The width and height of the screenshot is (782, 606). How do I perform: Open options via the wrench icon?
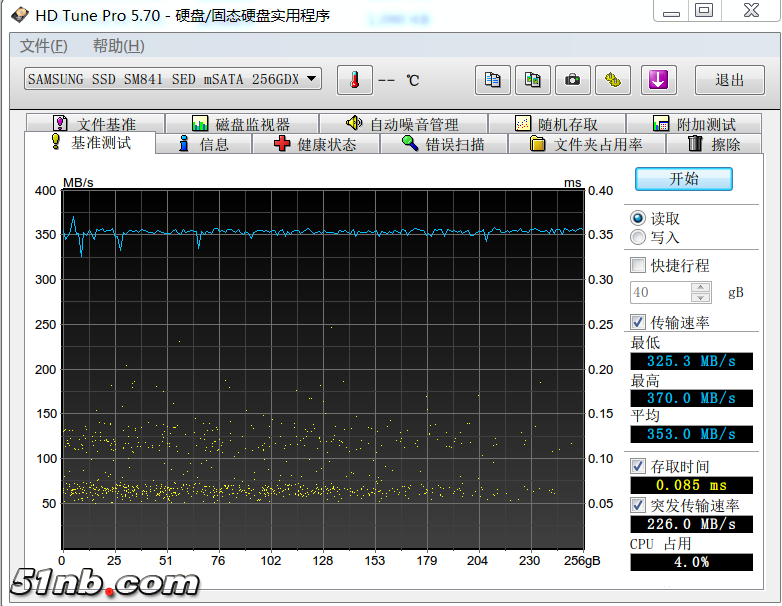tap(612, 80)
